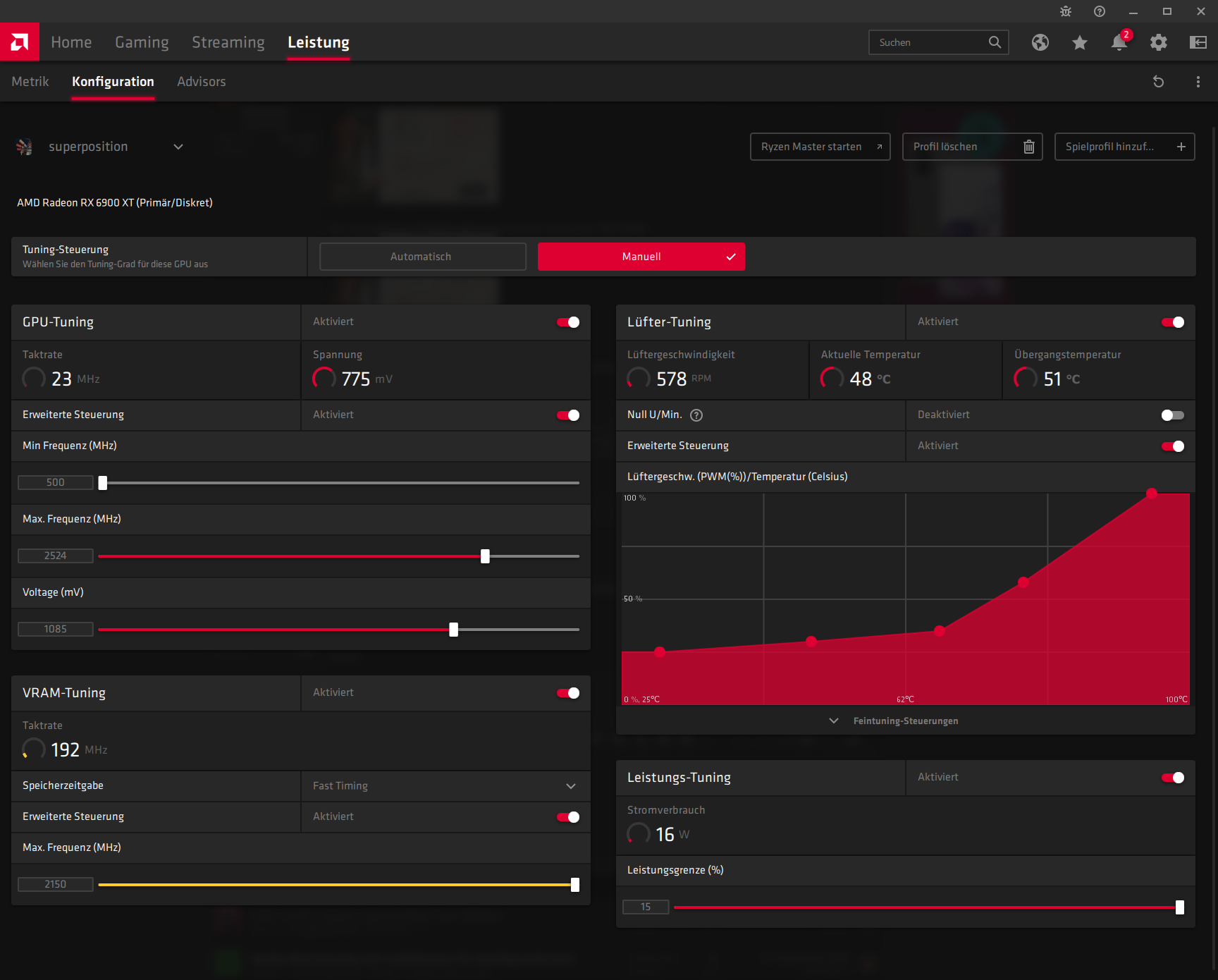This screenshot has height=980, width=1218.
Task: Click the GPU Max. Frequenz slider handle
Action: [x=485, y=556]
